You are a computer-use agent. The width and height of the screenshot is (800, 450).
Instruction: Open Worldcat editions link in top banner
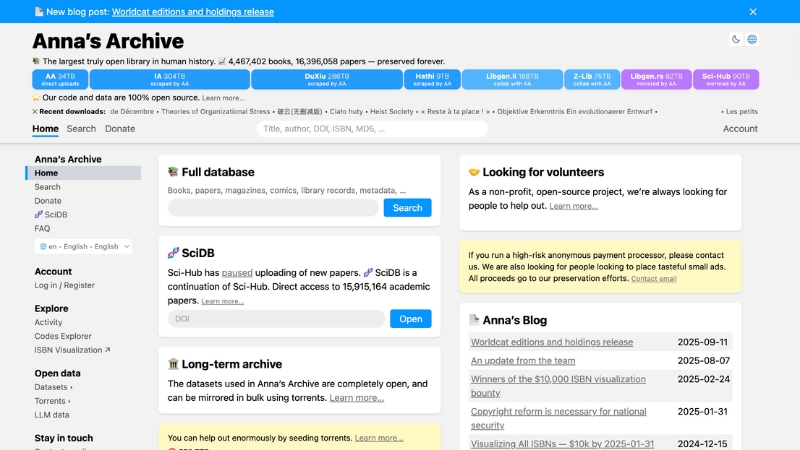click(193, 12)
